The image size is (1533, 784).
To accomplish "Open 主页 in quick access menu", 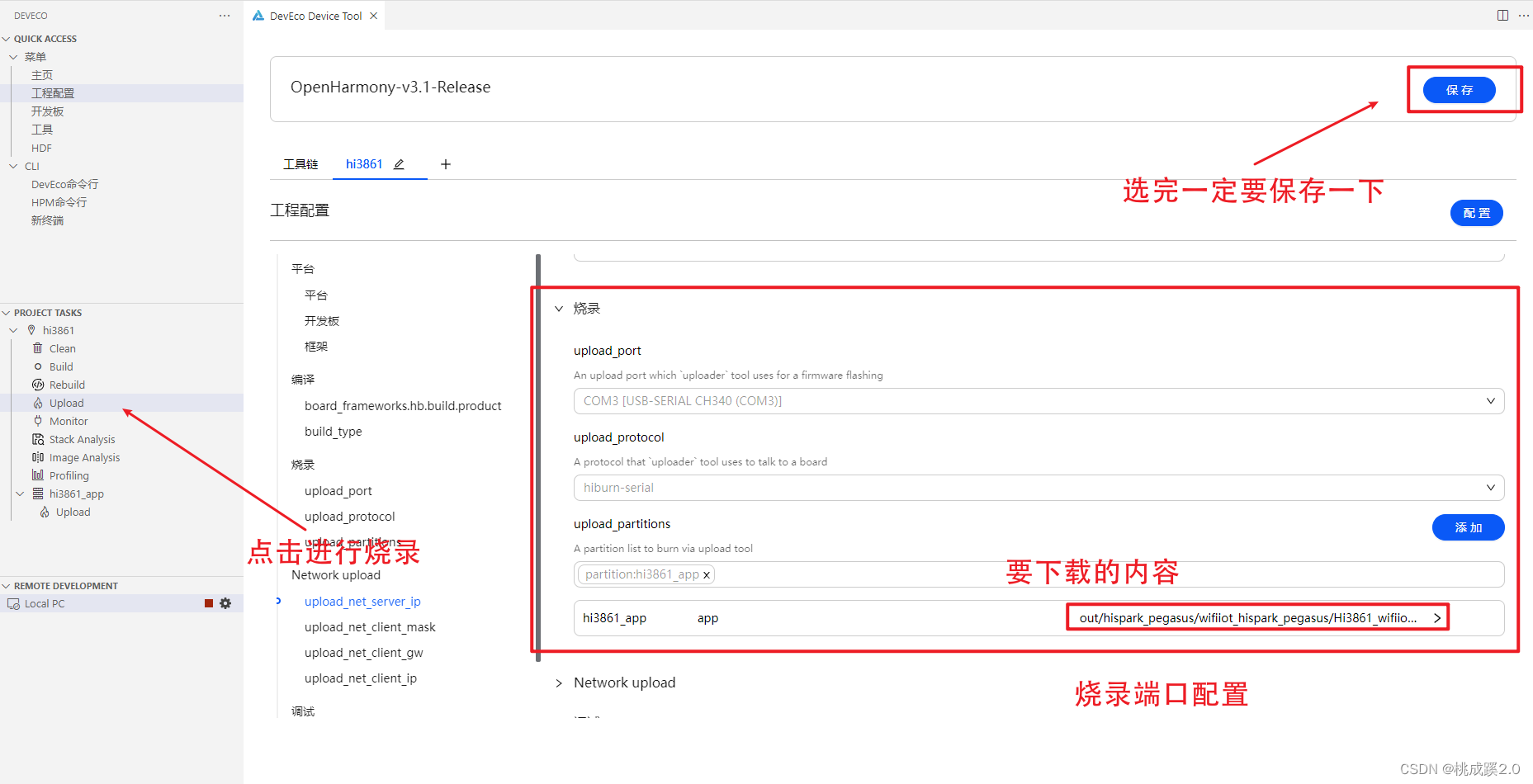I will (42, 75).
